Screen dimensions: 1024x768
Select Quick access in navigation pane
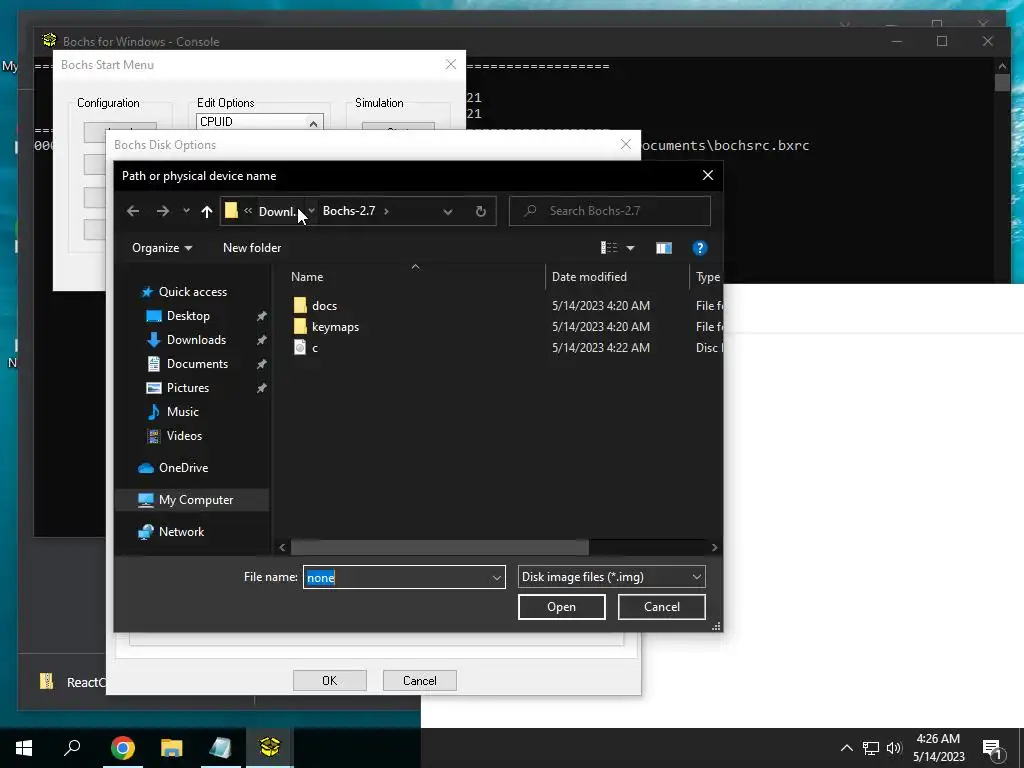pyautogui.click(x=193, y=291)
